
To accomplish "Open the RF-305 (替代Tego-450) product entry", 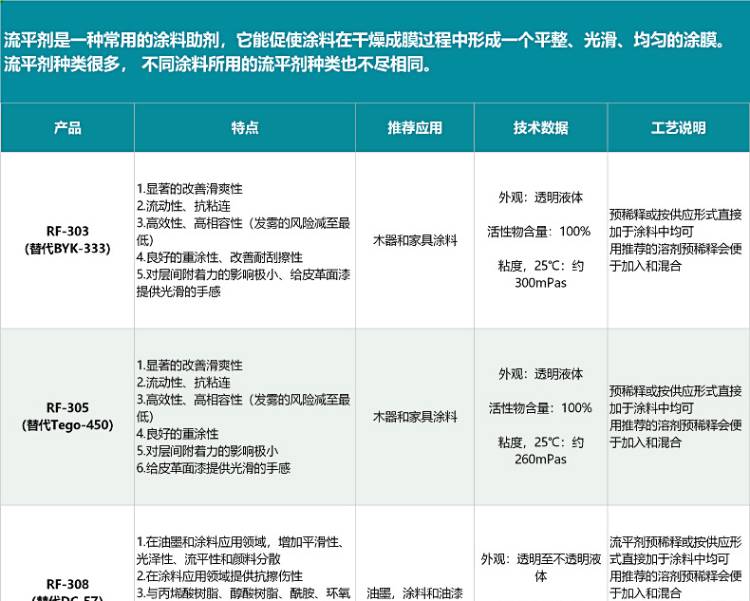I will [67, 416].
